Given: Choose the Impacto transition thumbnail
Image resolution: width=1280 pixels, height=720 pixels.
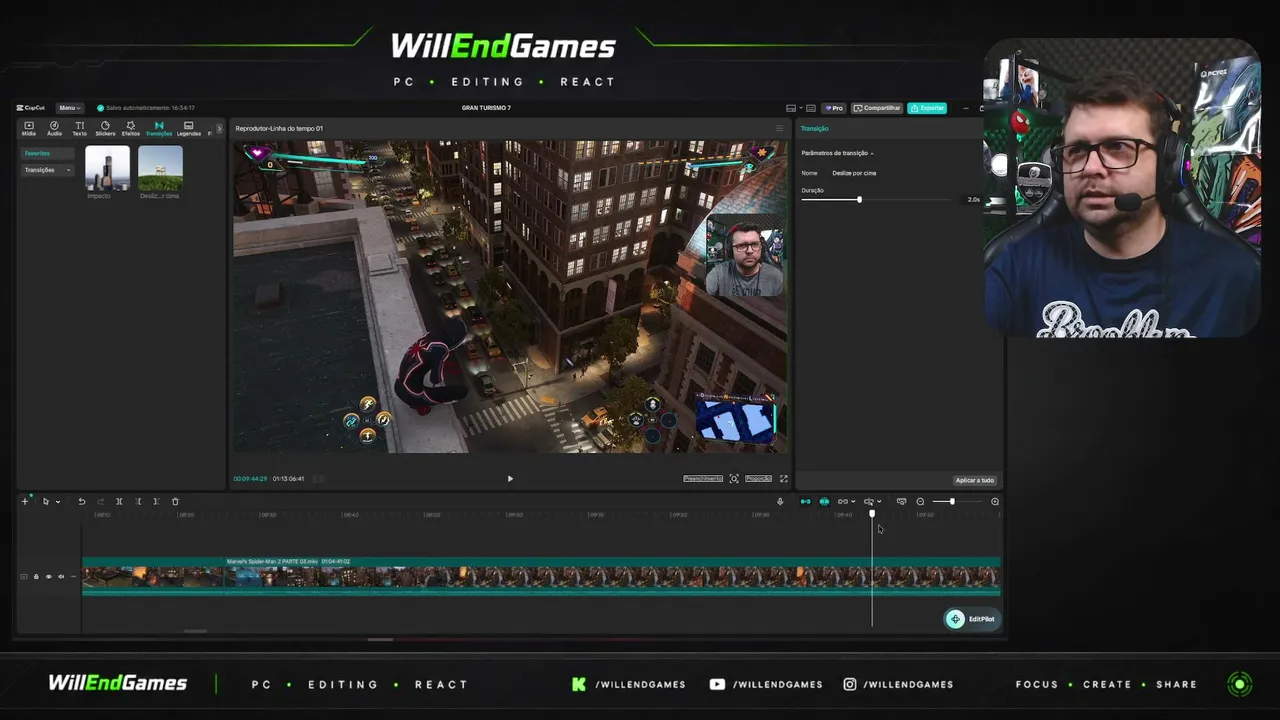Looking at the screenshot, I should [x=107, y=168].
